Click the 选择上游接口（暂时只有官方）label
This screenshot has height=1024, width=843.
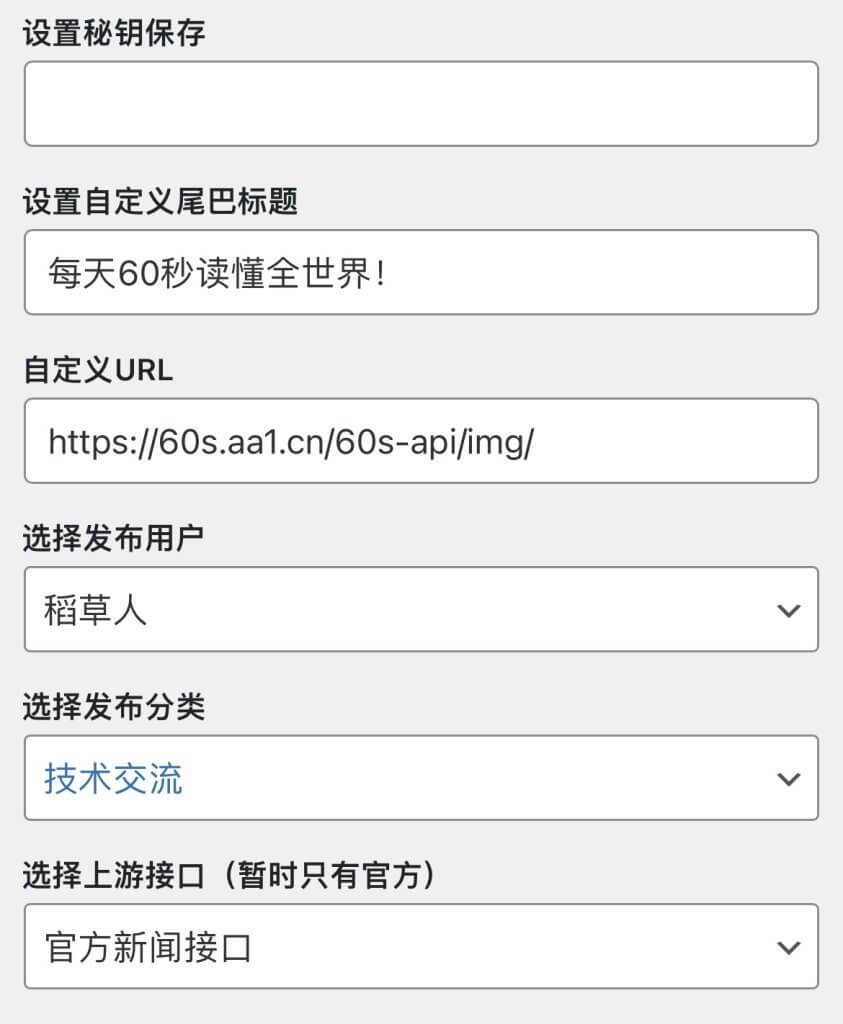(229, 875)
